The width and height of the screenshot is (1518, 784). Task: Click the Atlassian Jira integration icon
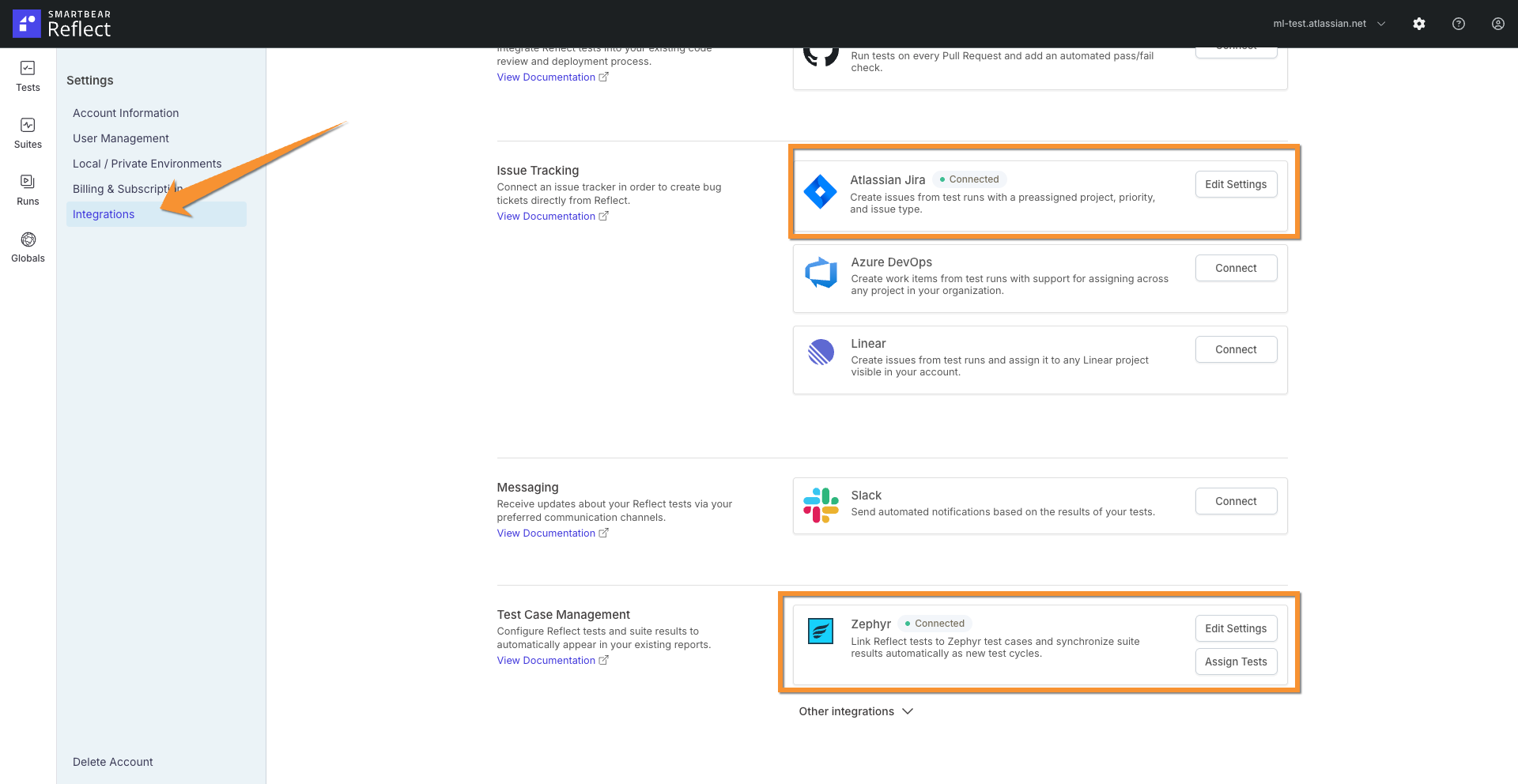821,192
